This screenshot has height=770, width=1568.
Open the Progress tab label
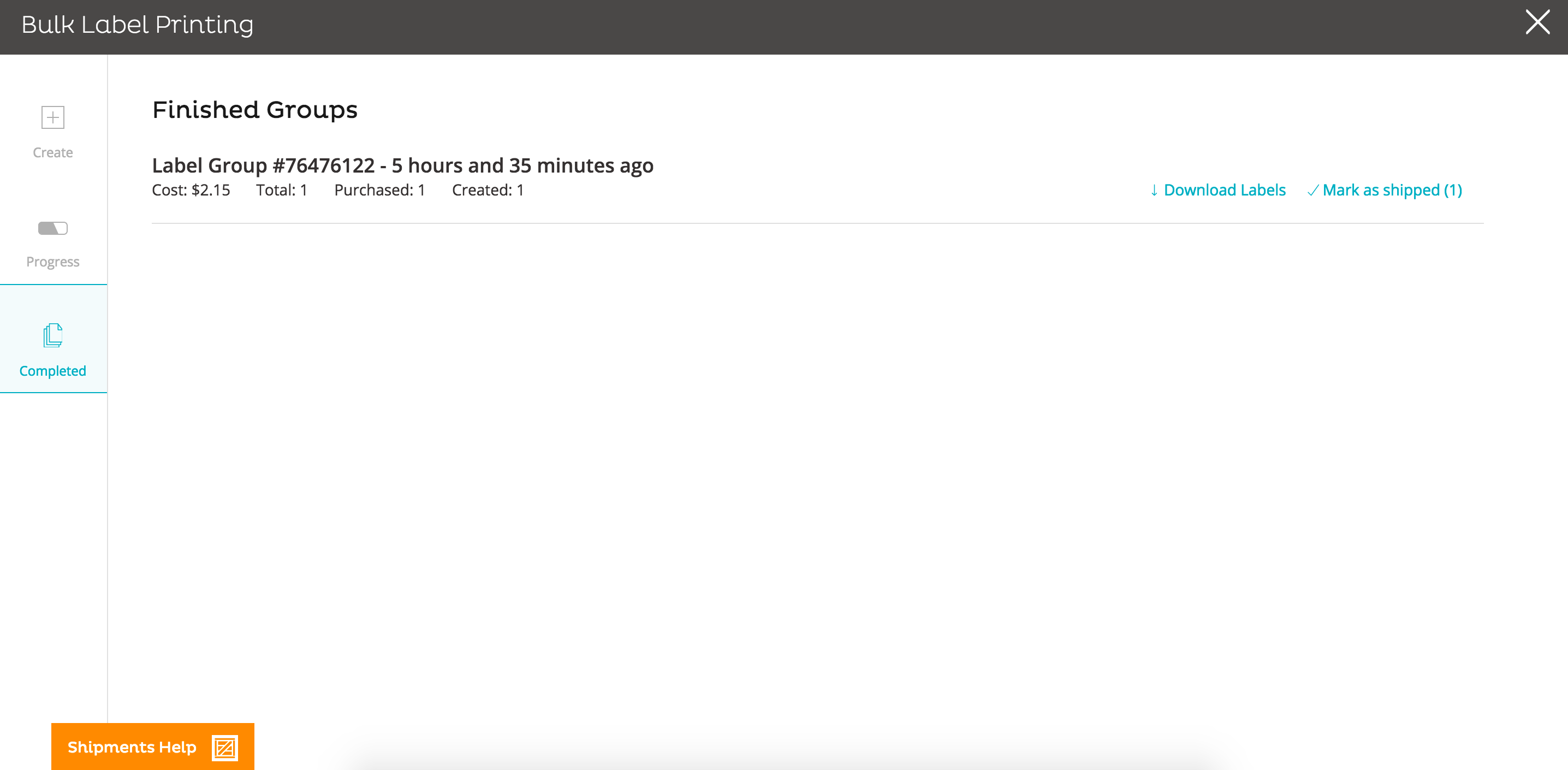(x=53, y=262)
